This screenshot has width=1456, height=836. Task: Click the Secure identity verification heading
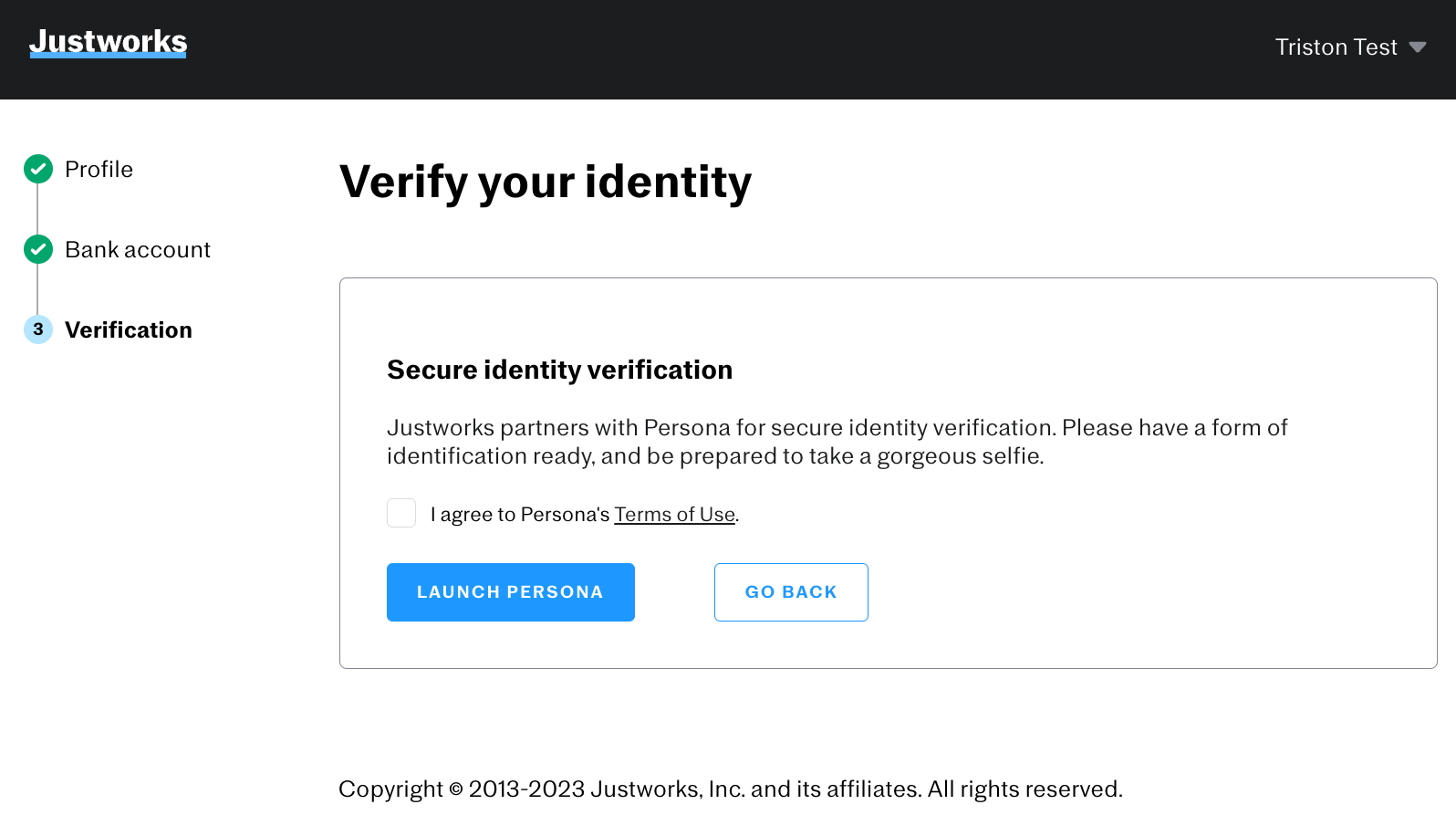click(559, 370)
